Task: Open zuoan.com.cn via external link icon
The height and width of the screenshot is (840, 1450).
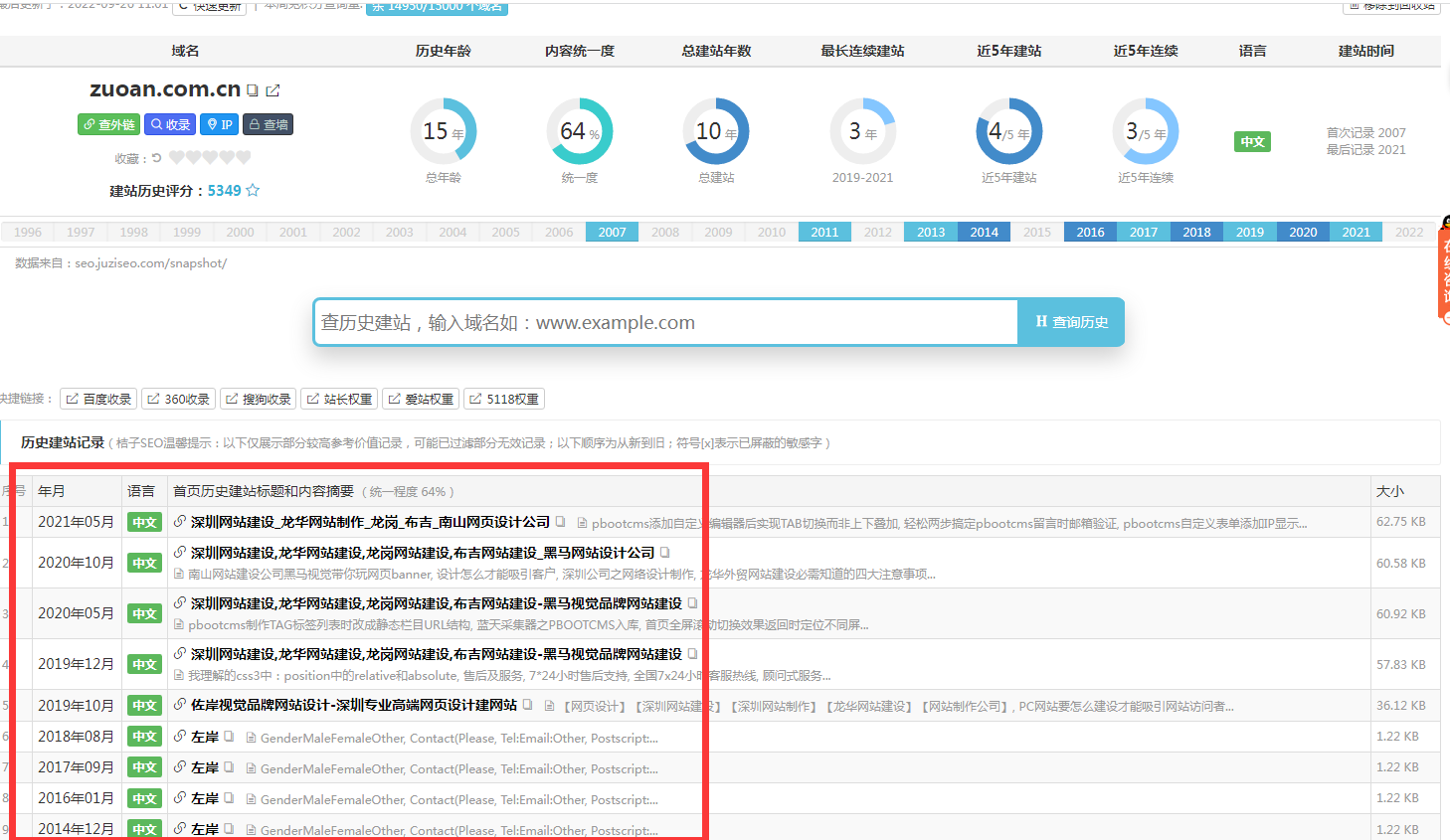Action: [x=272, y=90]
